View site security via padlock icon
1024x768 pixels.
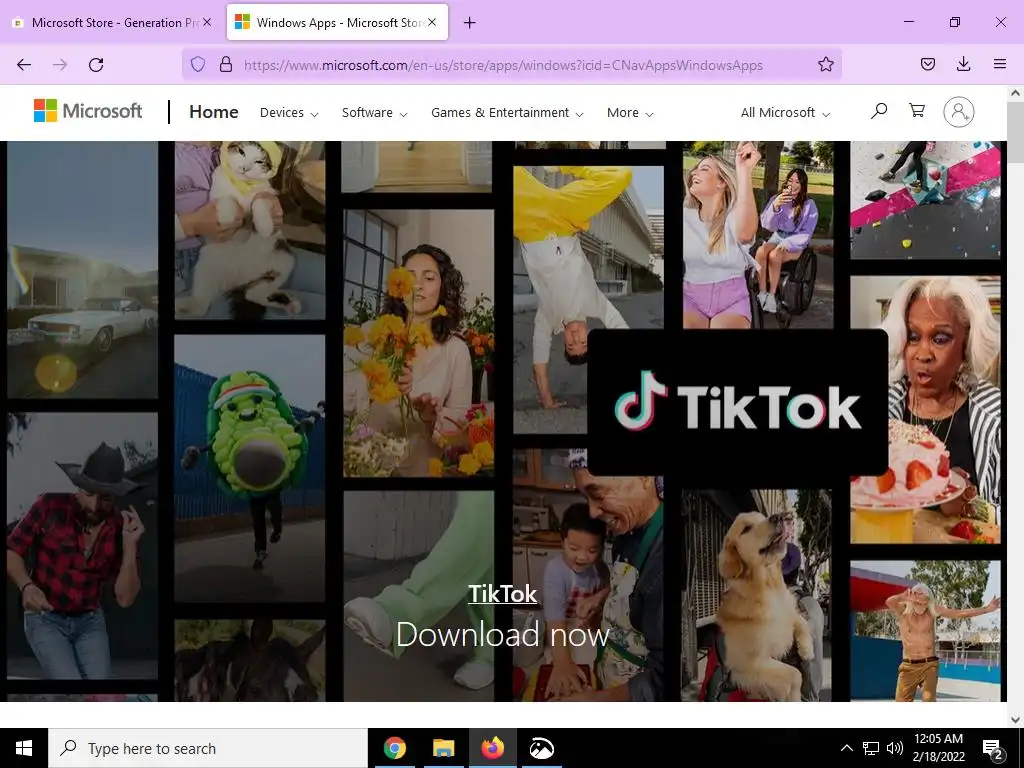pyautogui.click(x=226, y=64)
